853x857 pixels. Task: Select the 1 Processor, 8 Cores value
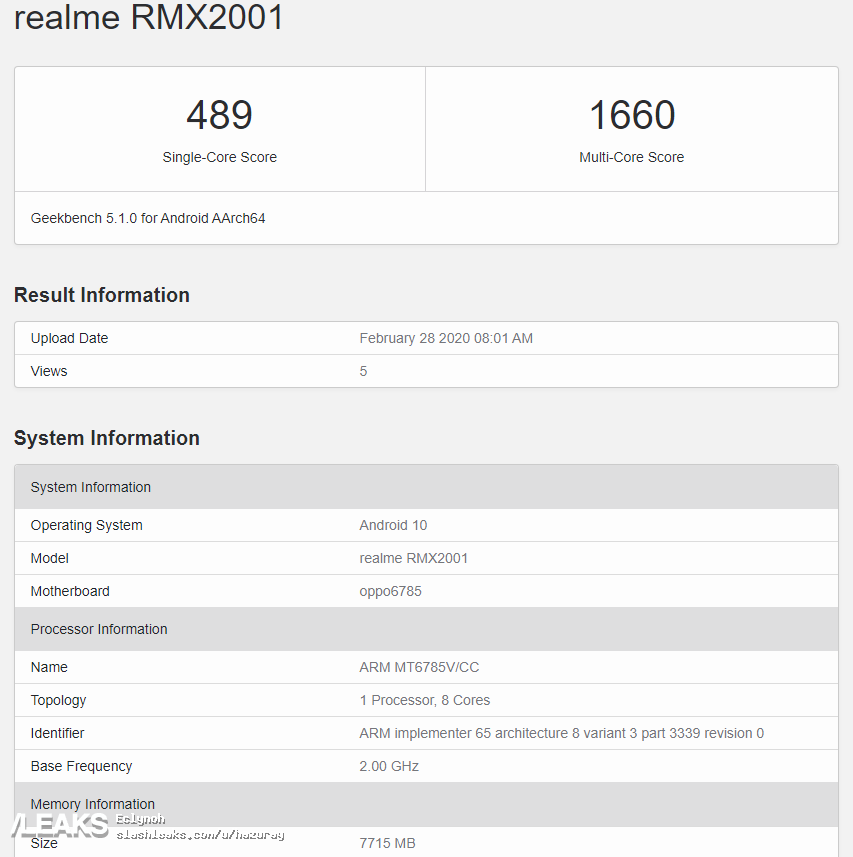point(425,700)
